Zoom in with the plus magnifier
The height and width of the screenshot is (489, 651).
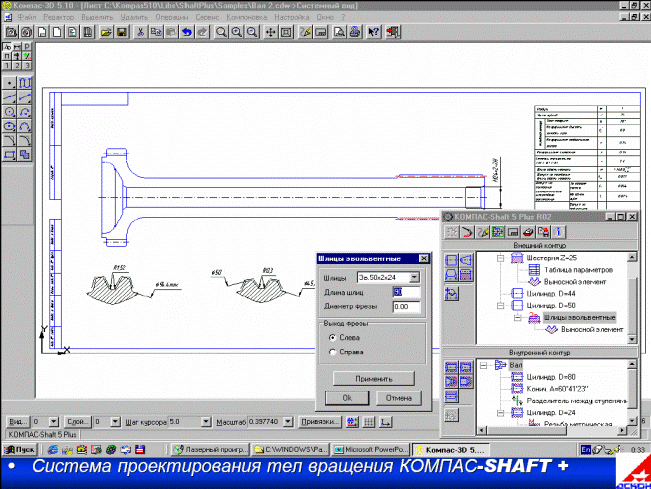237,32
